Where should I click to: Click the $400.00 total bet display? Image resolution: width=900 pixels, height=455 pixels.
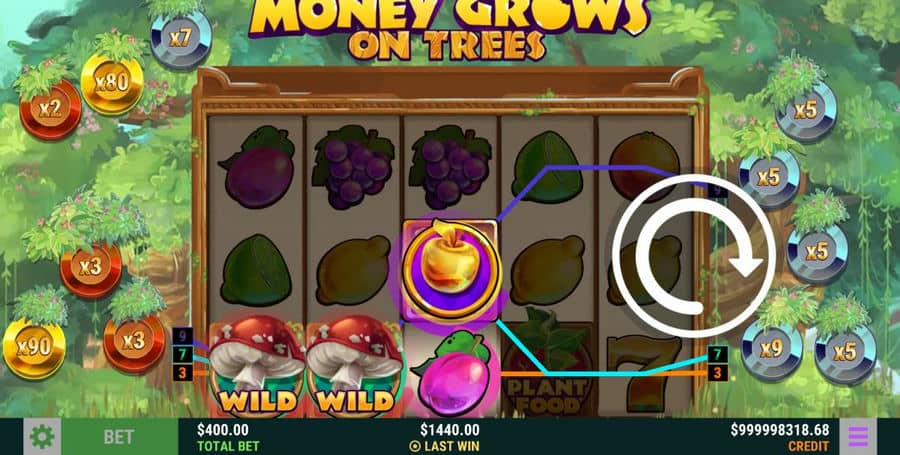(x=228, y=437)
